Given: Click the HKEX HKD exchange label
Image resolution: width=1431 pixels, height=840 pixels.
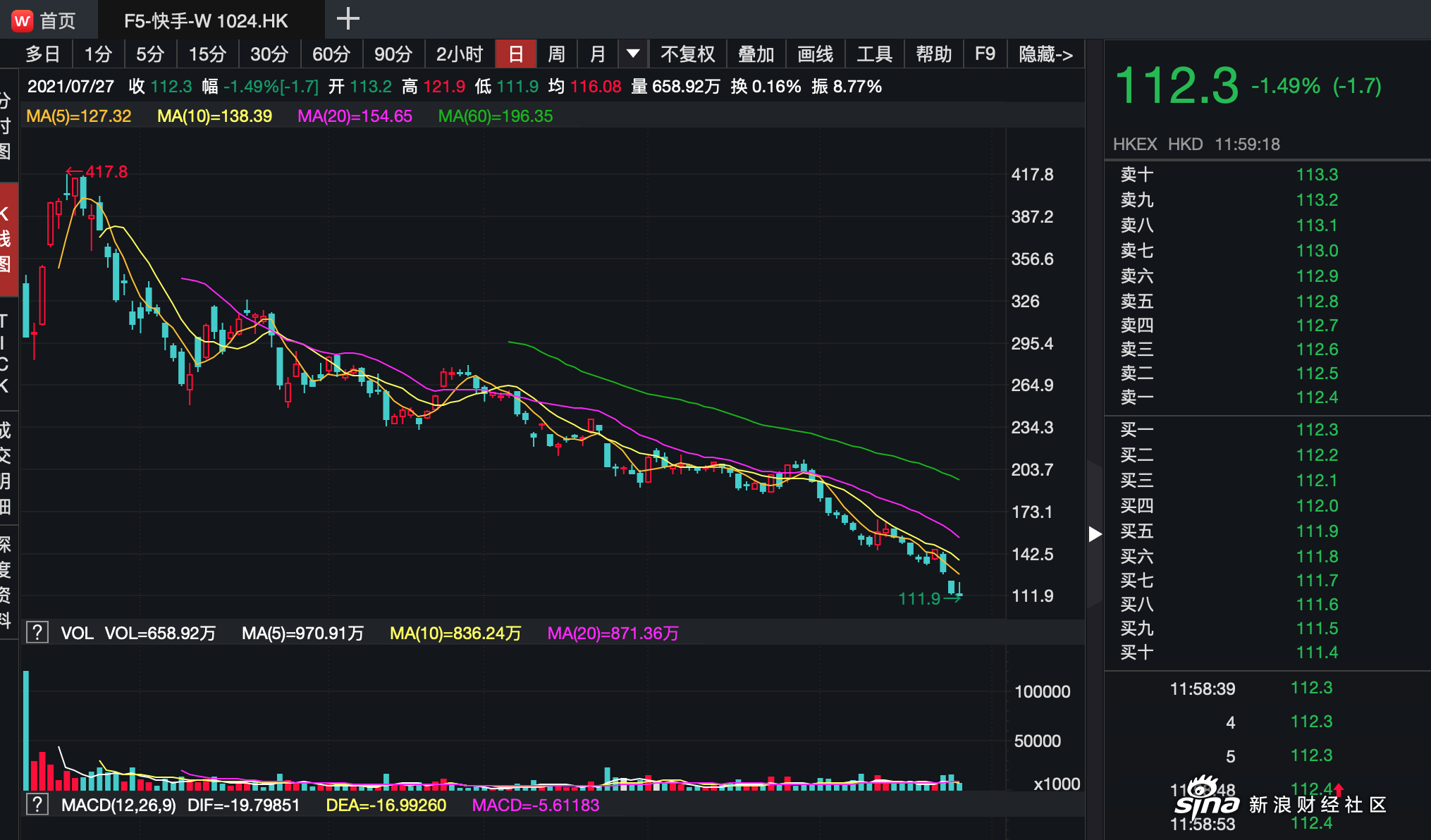Looking at the screenshot, I should (x=1157, y=144).
